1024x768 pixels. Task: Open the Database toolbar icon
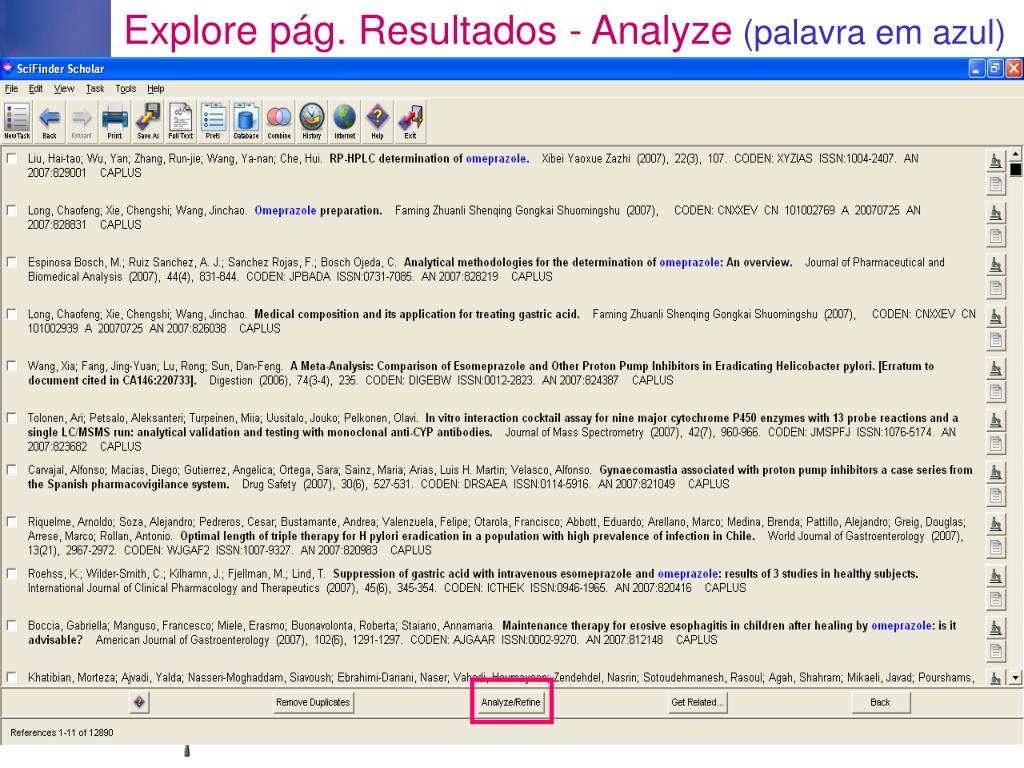click(x=246, y=121)
